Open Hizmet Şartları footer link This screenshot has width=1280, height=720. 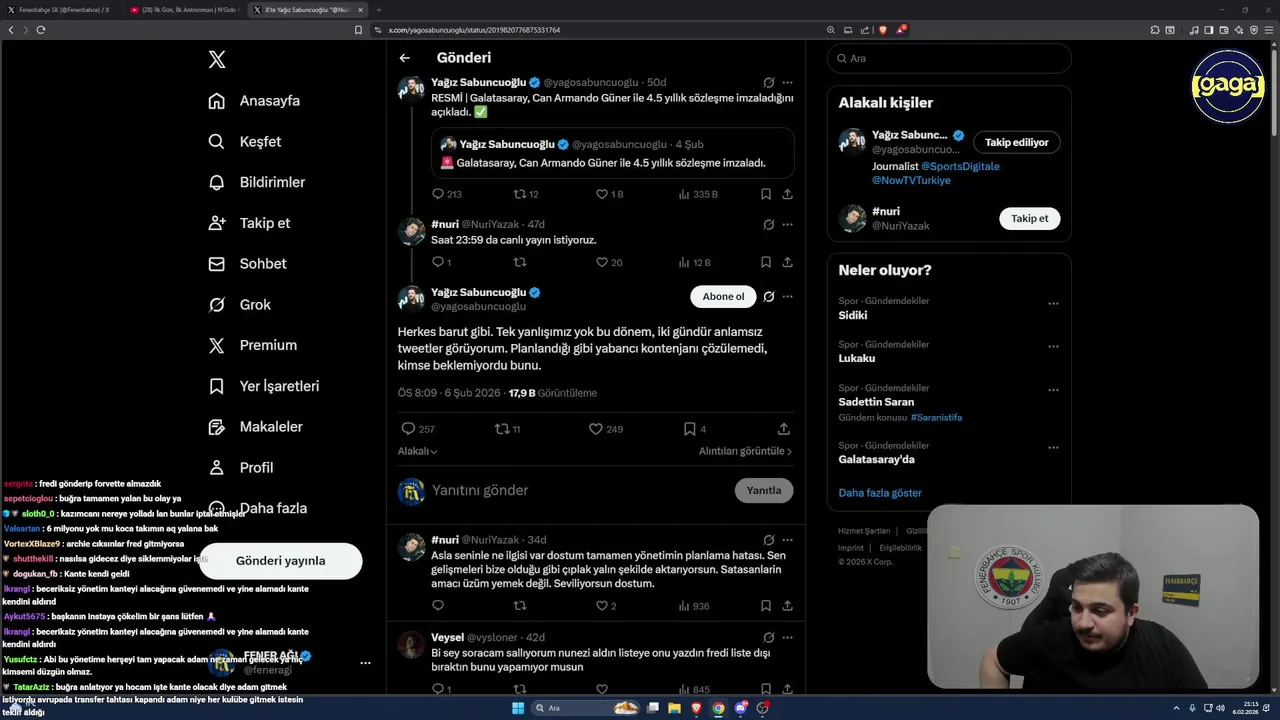pyautogui.click(x=864, y=531)
